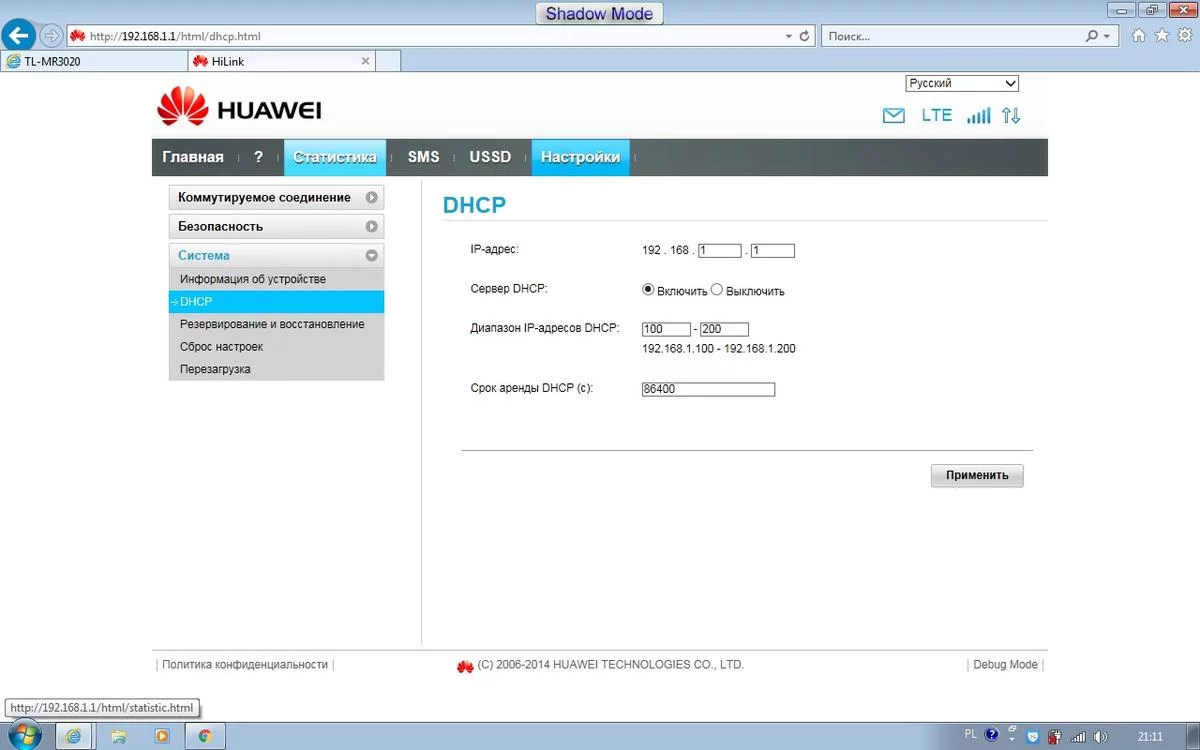Click the Huawei logo at top left
Image resolution: width=1200 pixels, height=750 pixels.
[x=239, y=108]
